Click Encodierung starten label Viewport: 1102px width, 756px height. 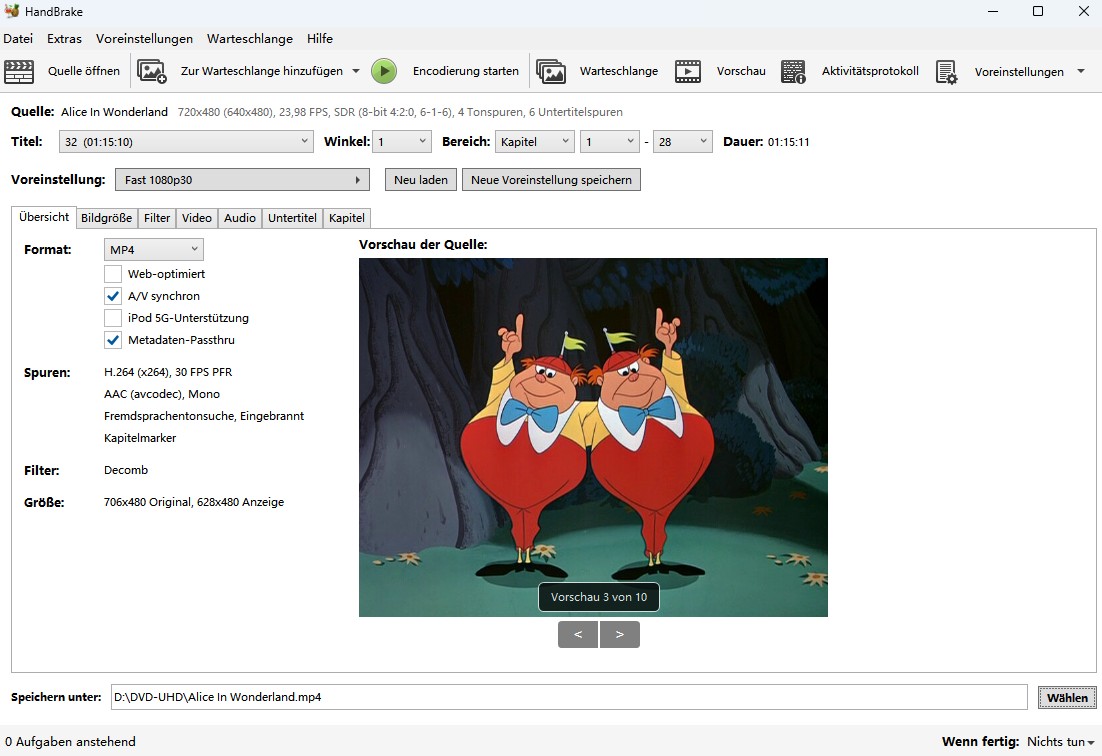tap(465, 71)
